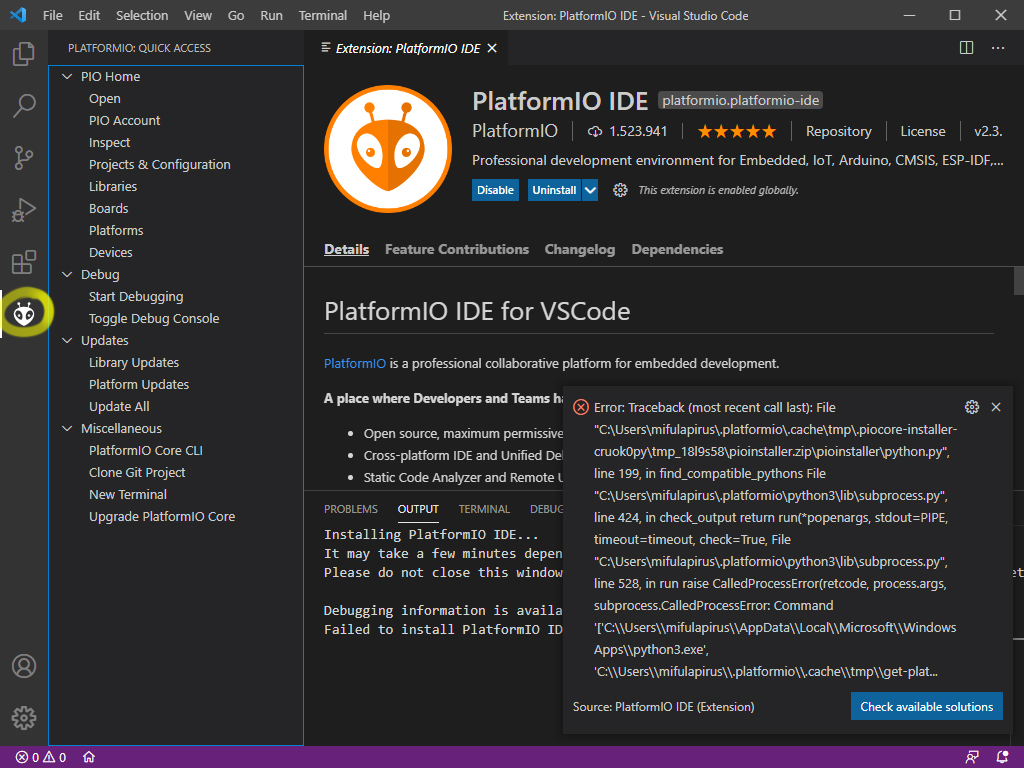1024x768 pixels.
Task: Open the Help menu
Action: pos(376,15)
